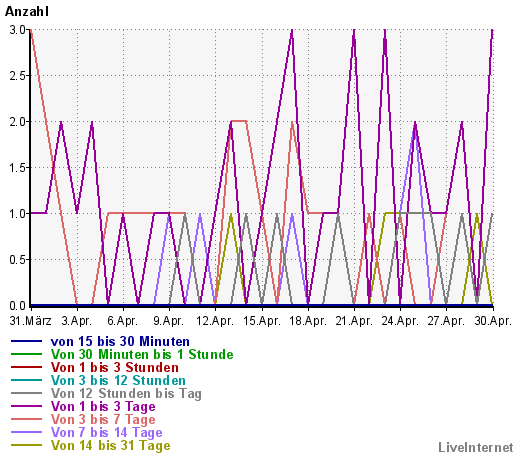Click the 'Von 3 bis 12 Stunden' legend label
The height and width of the screenshot is (457, 520).
[118, 380]
